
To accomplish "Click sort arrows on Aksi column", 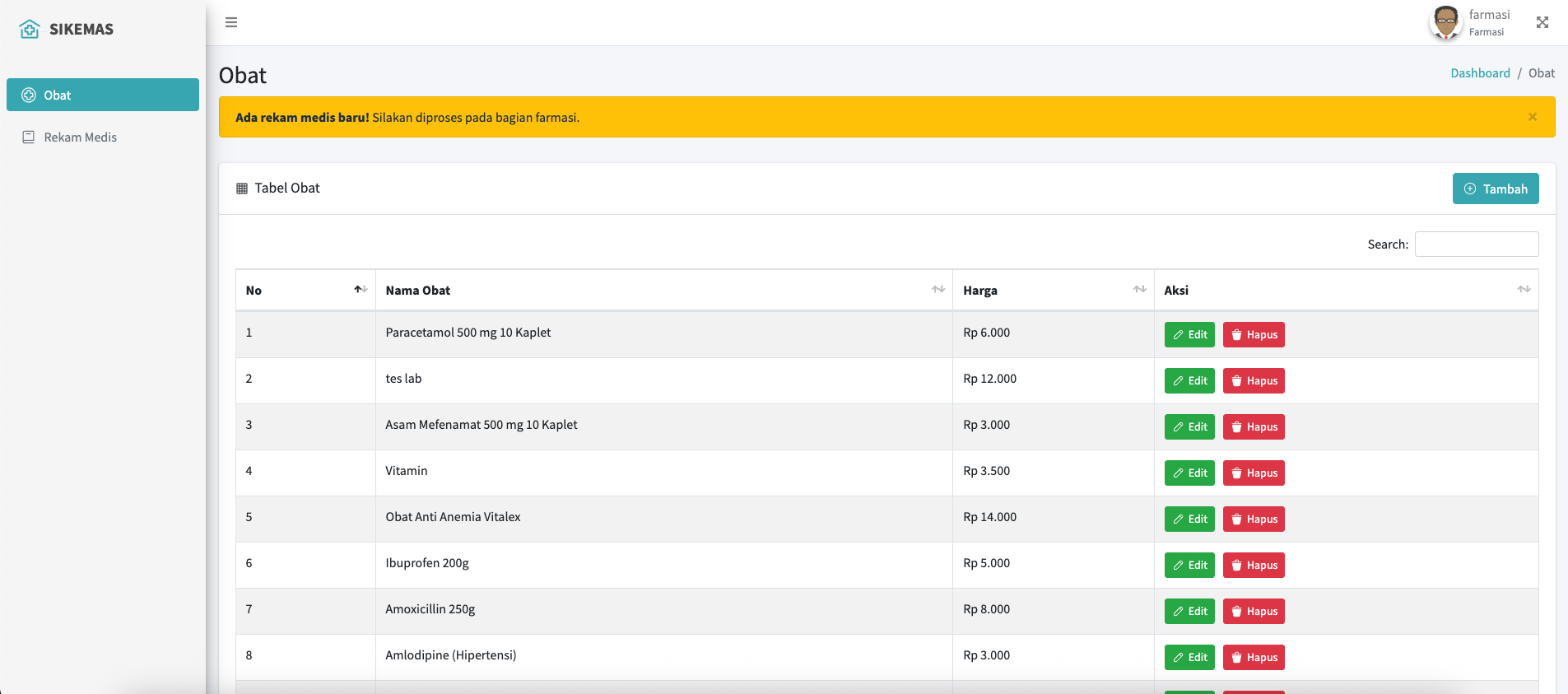I will tap(1524, 290).
